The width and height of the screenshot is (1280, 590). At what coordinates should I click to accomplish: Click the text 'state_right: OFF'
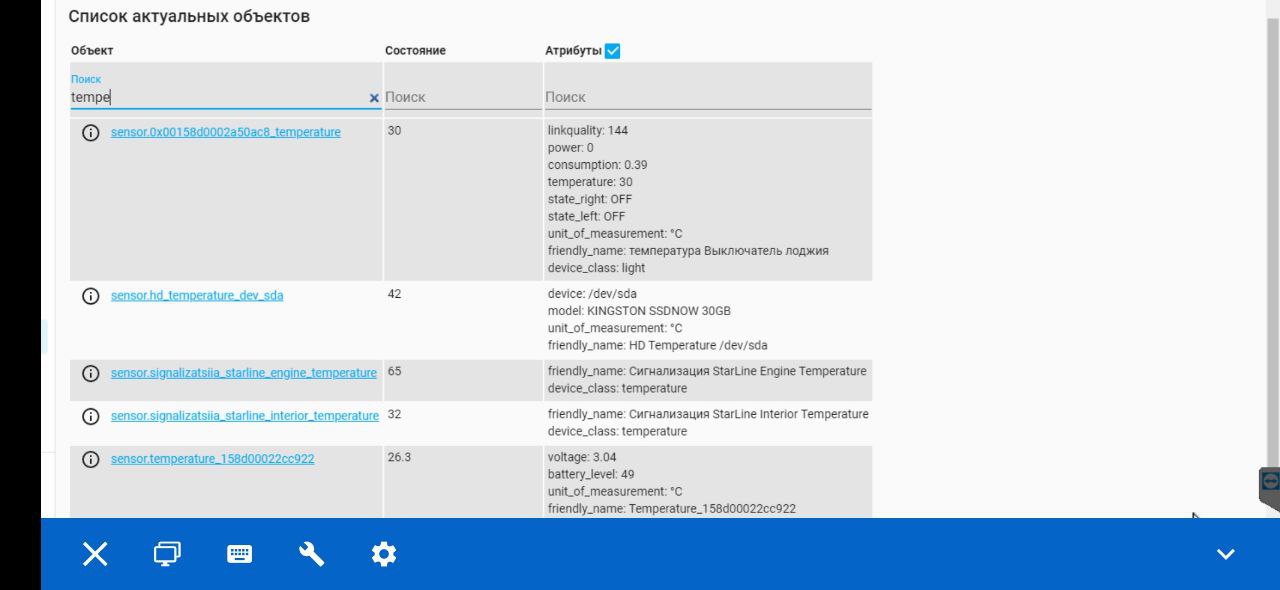pyautogui.click(x=590, y=199)
